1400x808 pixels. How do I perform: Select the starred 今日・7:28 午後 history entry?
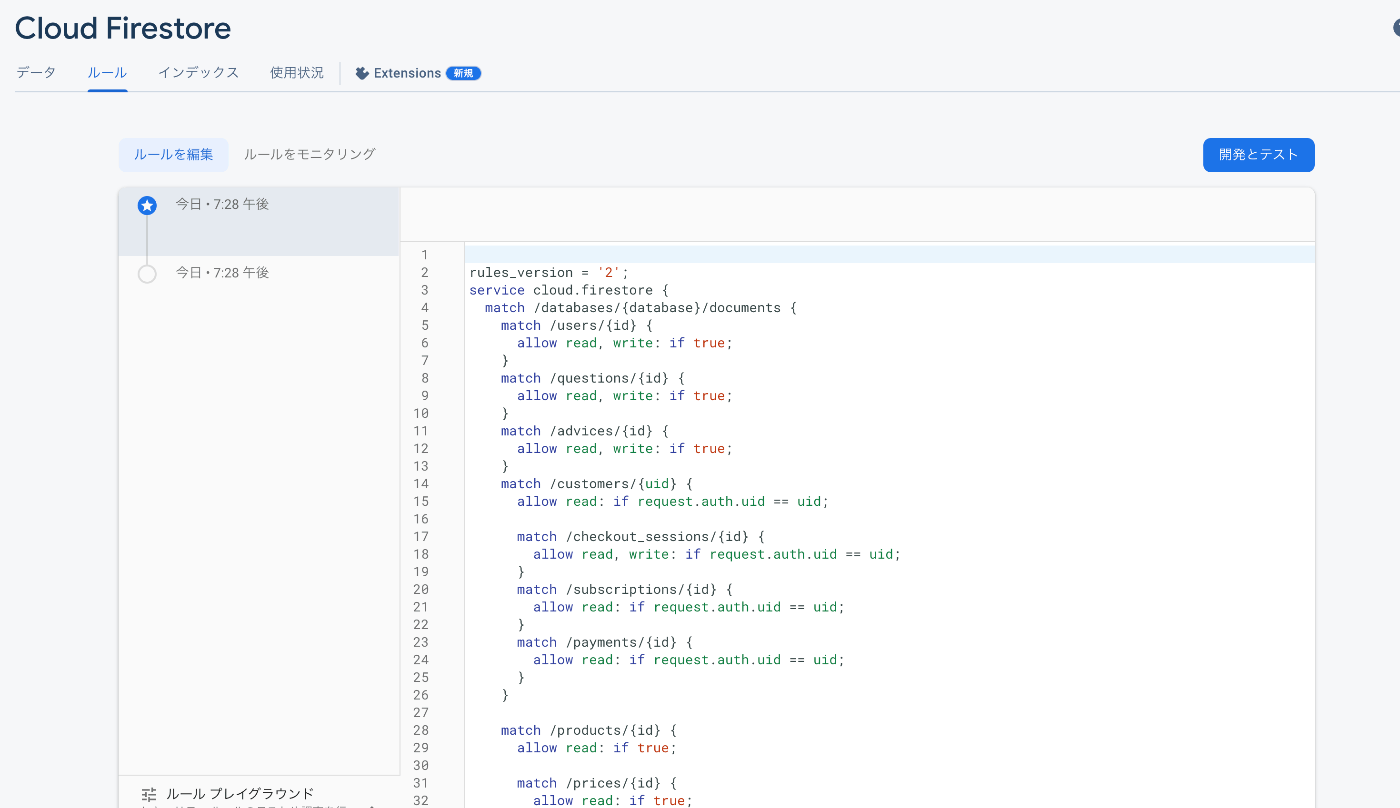pyautogui.click(x=259, y=222)
